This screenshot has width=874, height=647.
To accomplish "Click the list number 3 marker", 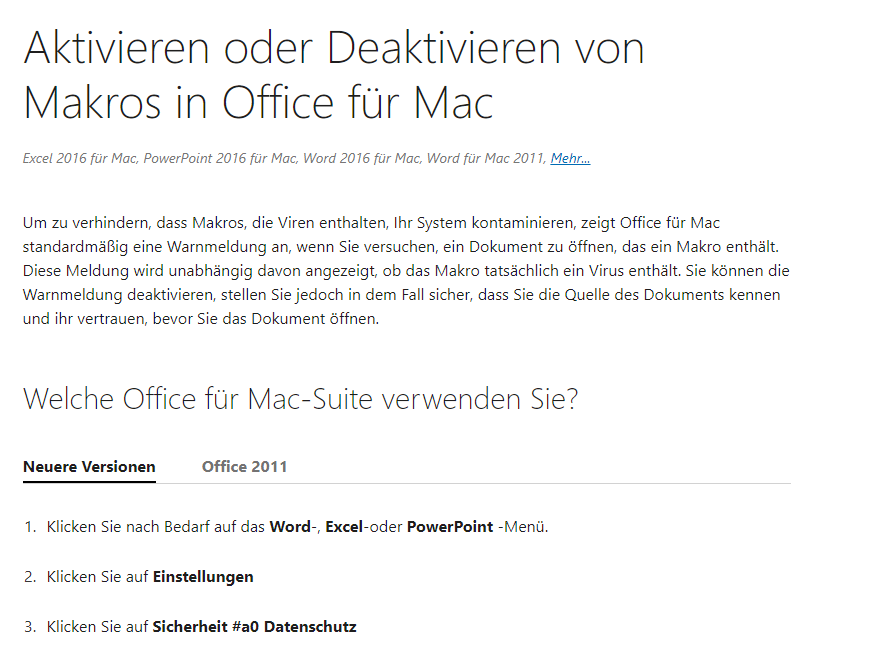I will pyautogui.click(x=30, y=627).
